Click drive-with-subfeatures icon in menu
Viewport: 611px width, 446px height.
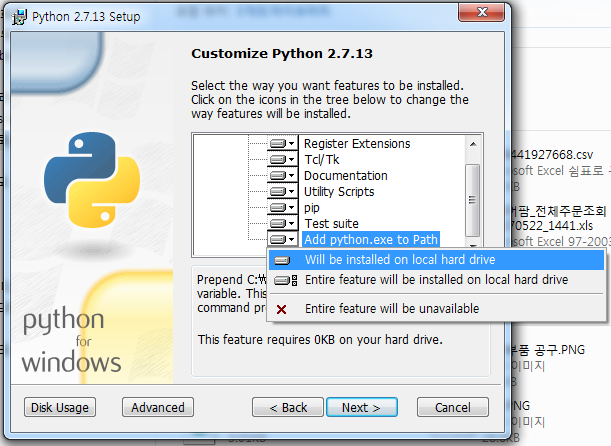286,280
